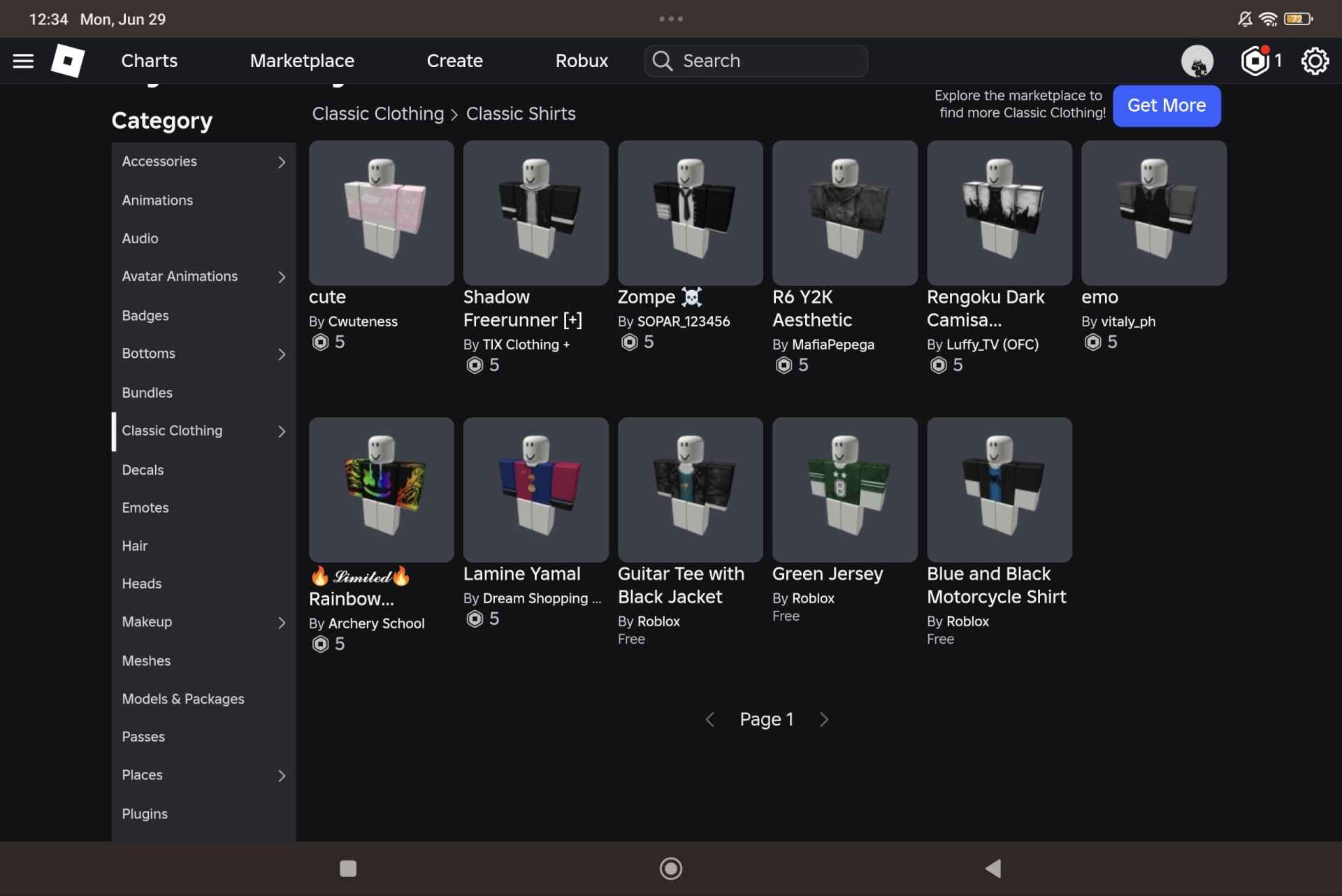Select the Plugins category
Screen dimensions: 1342x896
pos(203,814)
